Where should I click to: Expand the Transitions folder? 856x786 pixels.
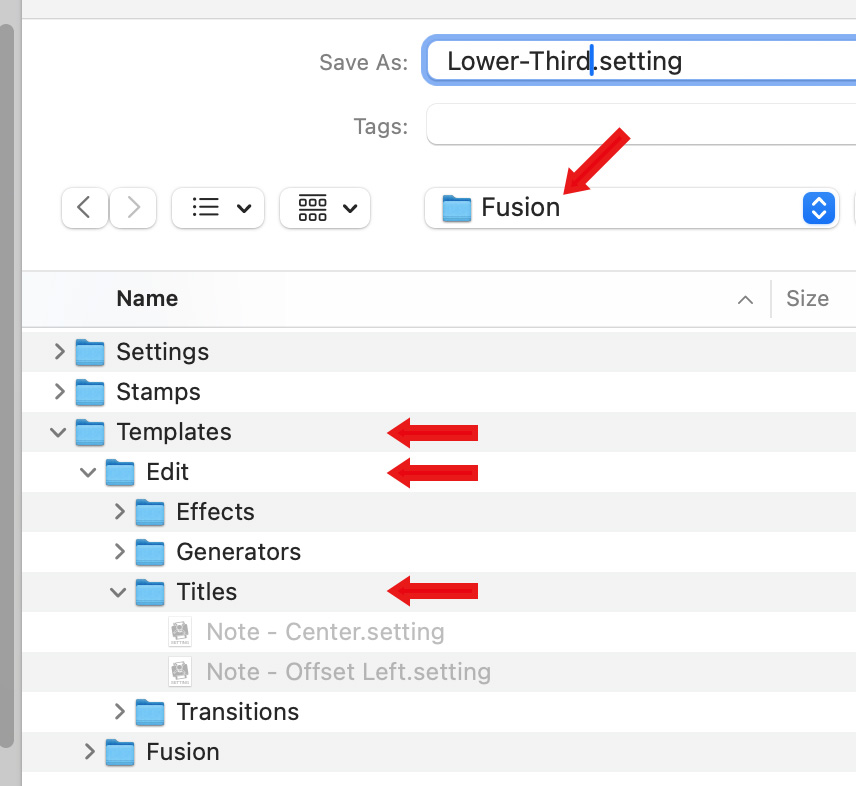tap(119, 712)
